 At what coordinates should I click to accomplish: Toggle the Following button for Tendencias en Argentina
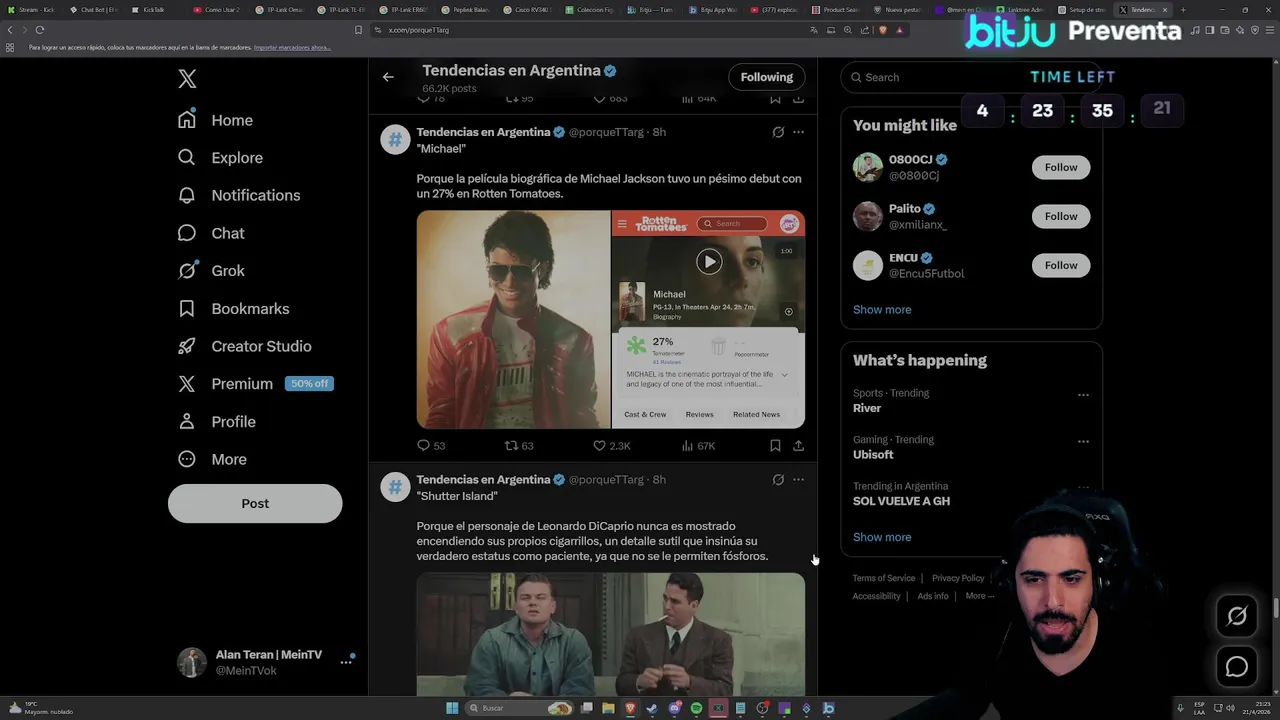pos(767,77)
